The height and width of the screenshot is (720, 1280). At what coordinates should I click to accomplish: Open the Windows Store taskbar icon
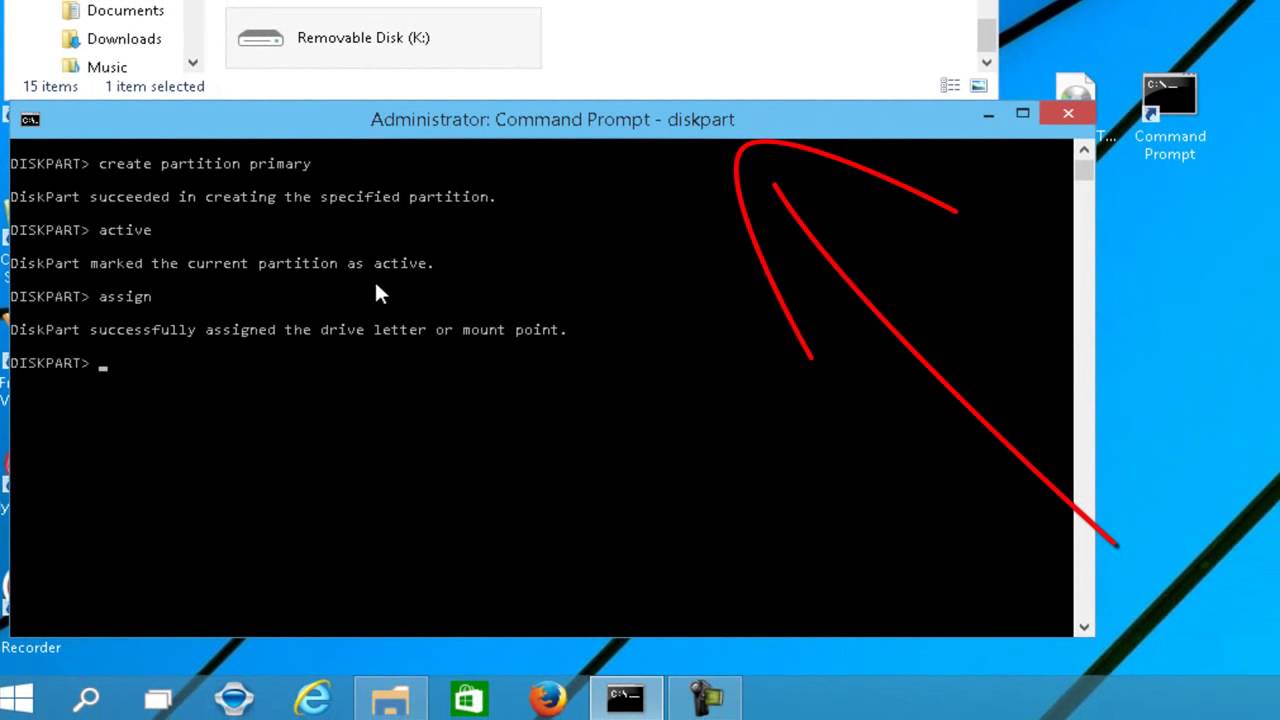tap(469, 697)
